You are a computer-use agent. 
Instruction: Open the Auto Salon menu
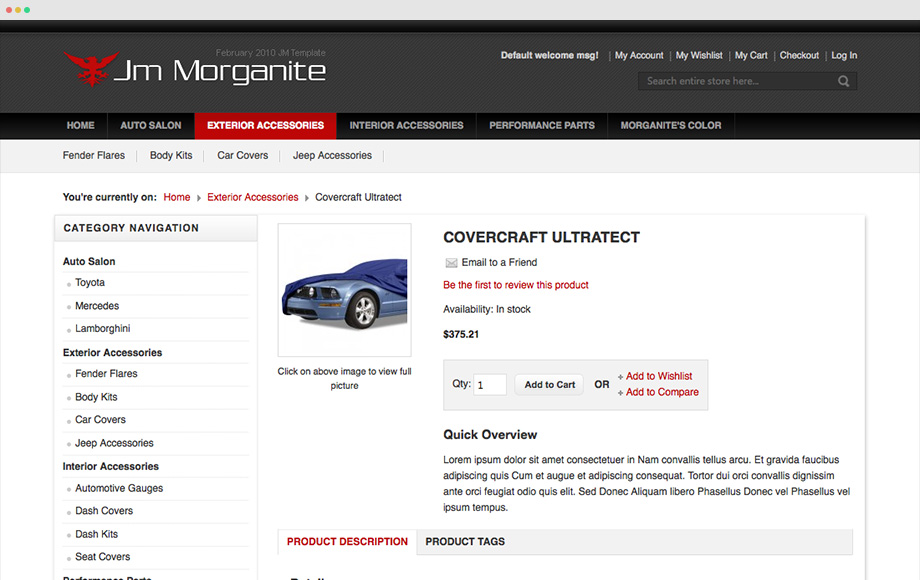(x=151, y=126)
